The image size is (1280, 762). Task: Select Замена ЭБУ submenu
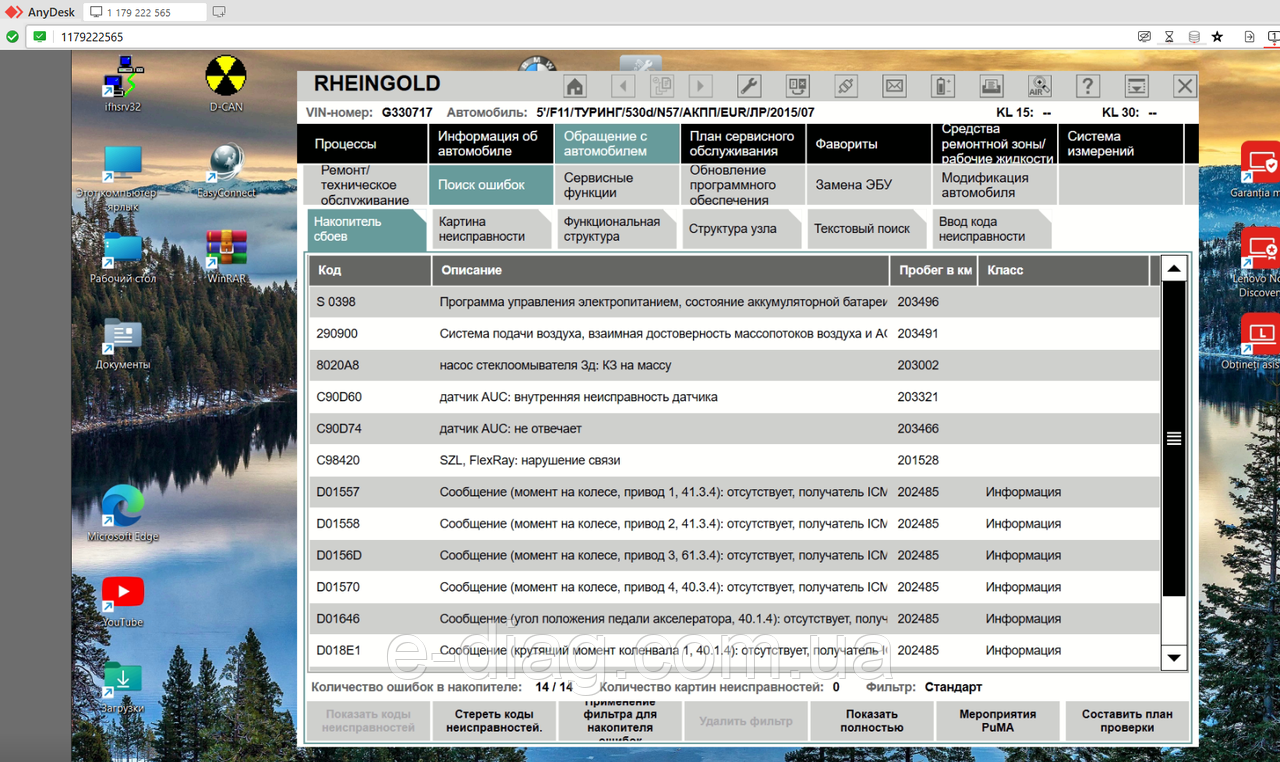[x=869, y=185]
